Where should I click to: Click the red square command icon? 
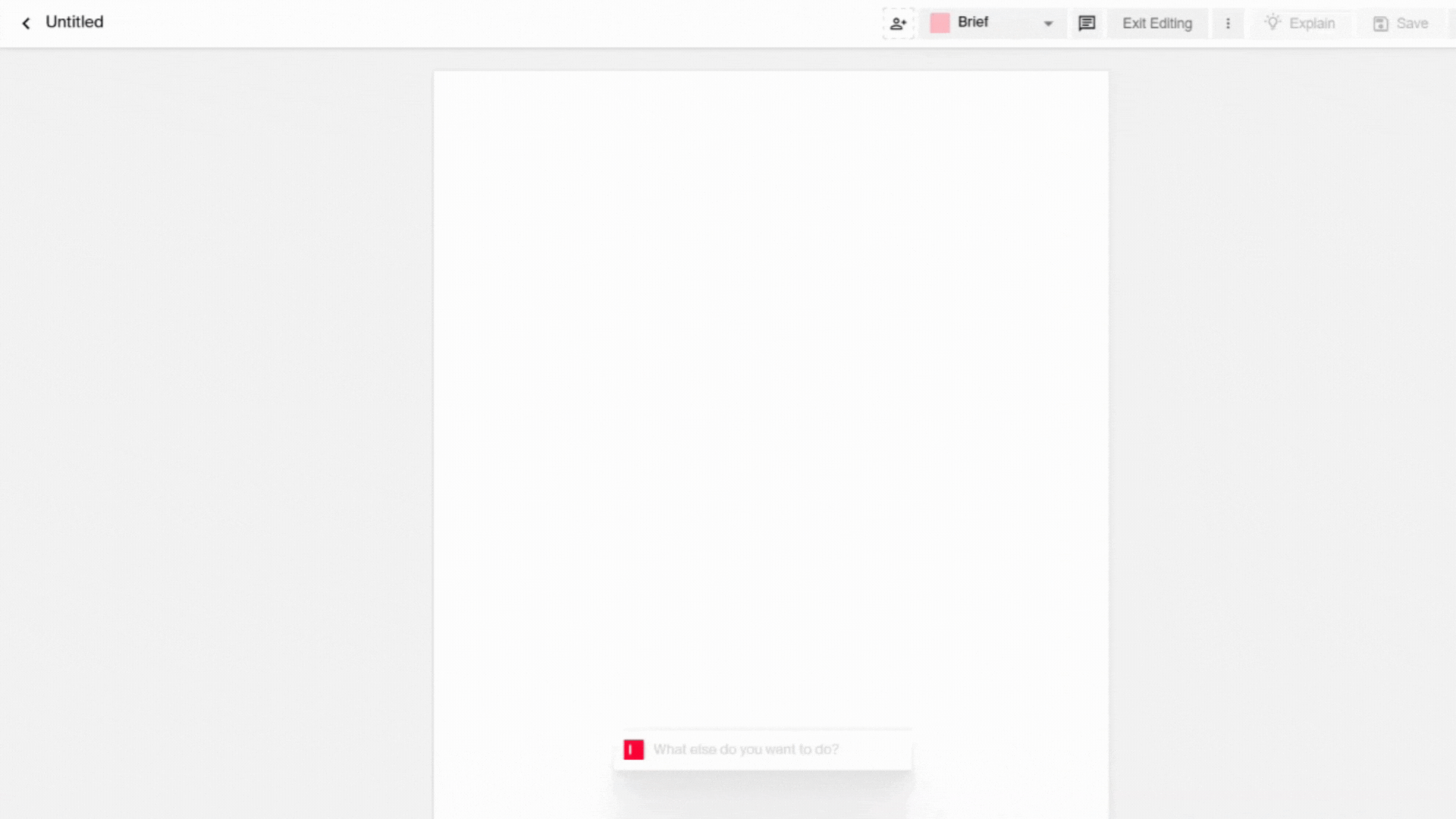pyautogui.click(x=633, y=749)
